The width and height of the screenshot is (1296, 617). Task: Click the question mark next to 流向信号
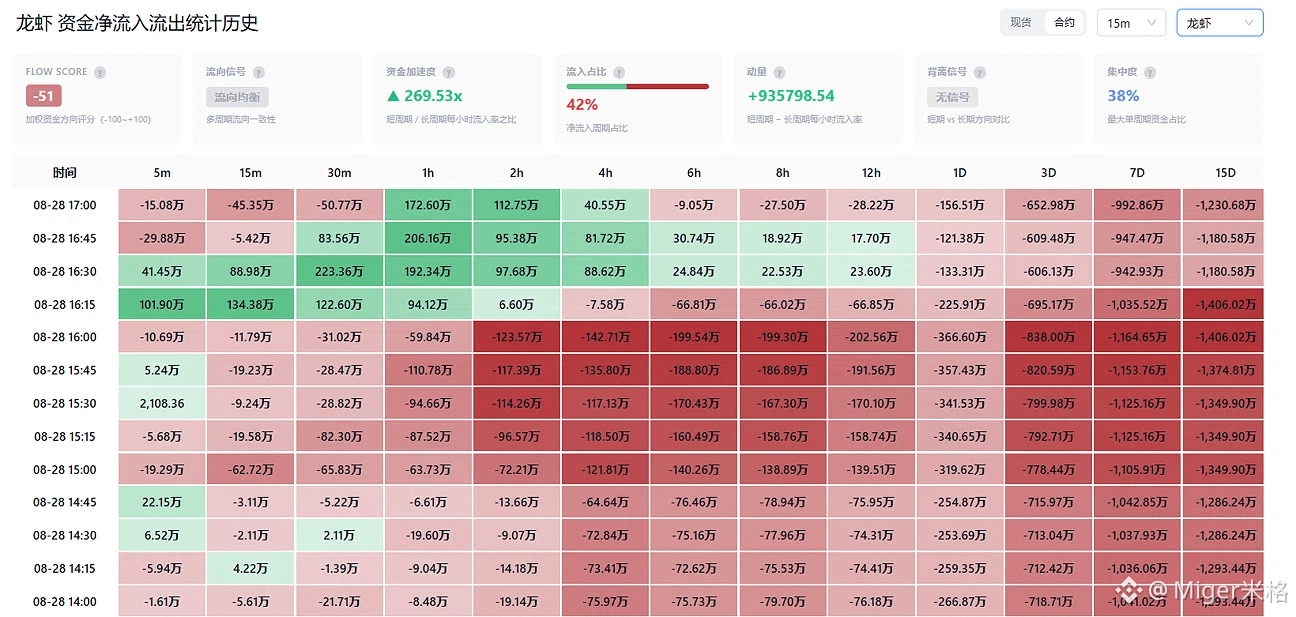click(x=259, y=73)
